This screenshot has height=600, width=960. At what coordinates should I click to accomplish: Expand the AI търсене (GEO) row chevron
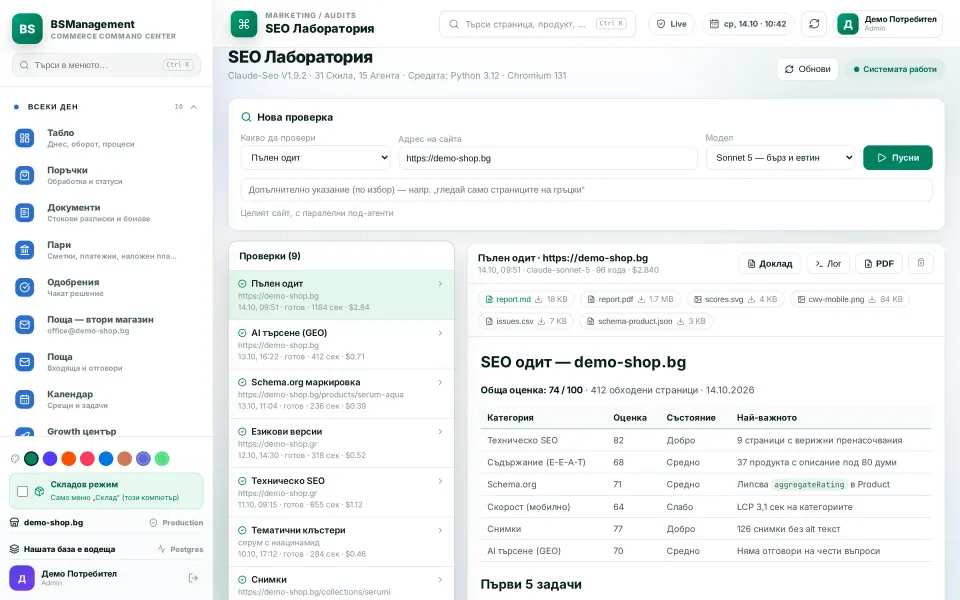click(x=440, y=333)
